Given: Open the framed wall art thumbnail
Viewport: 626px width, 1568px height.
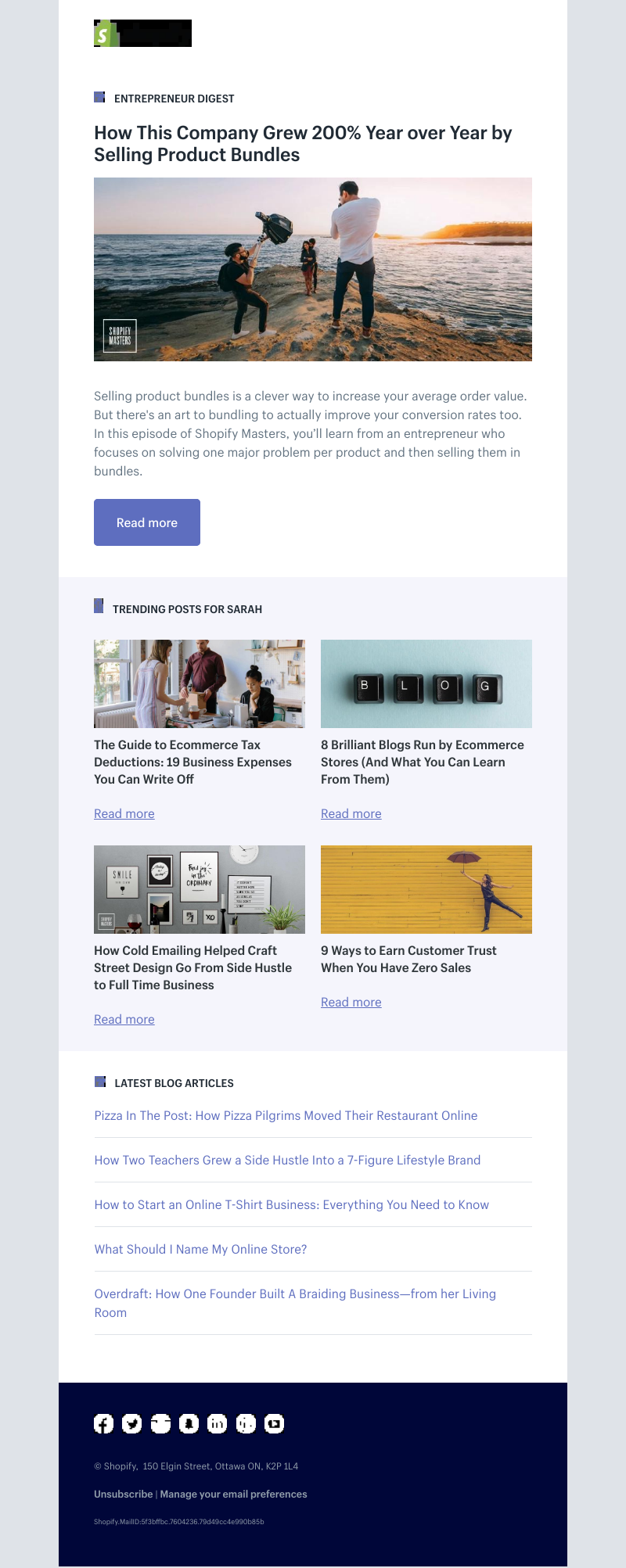Looking at the screenshot, I should pyautogui.click(x=200, y=889).
